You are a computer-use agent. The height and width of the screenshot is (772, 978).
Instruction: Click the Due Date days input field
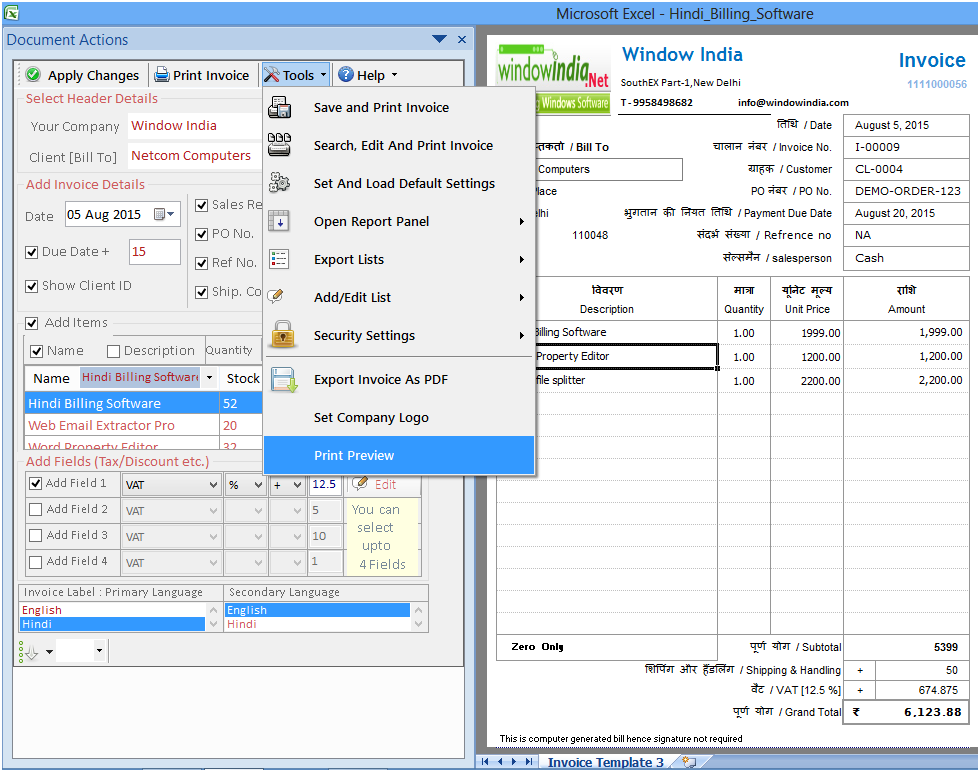[155, 252]
